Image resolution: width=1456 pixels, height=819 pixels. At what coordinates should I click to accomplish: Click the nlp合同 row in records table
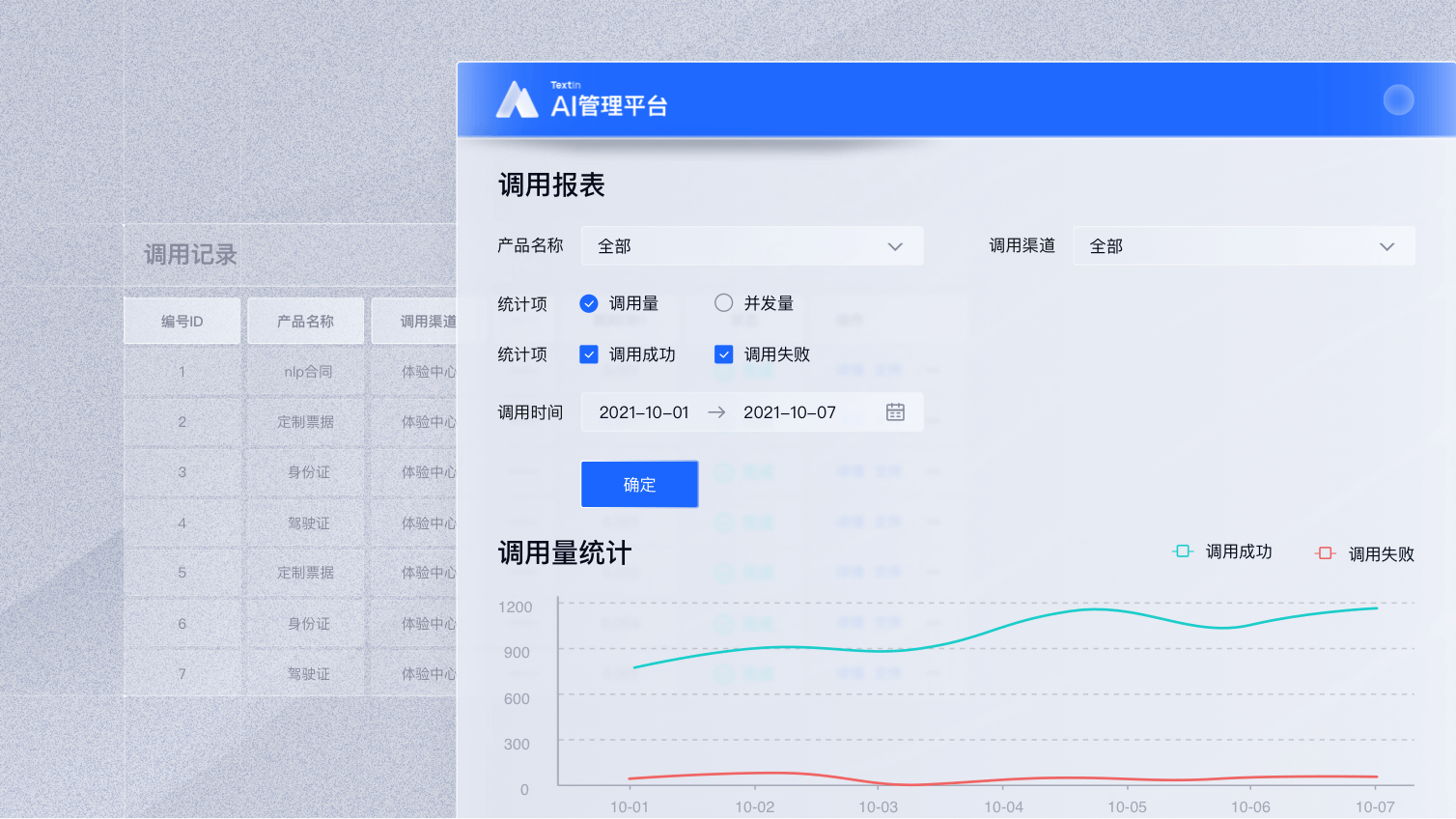tap(308, 372)
